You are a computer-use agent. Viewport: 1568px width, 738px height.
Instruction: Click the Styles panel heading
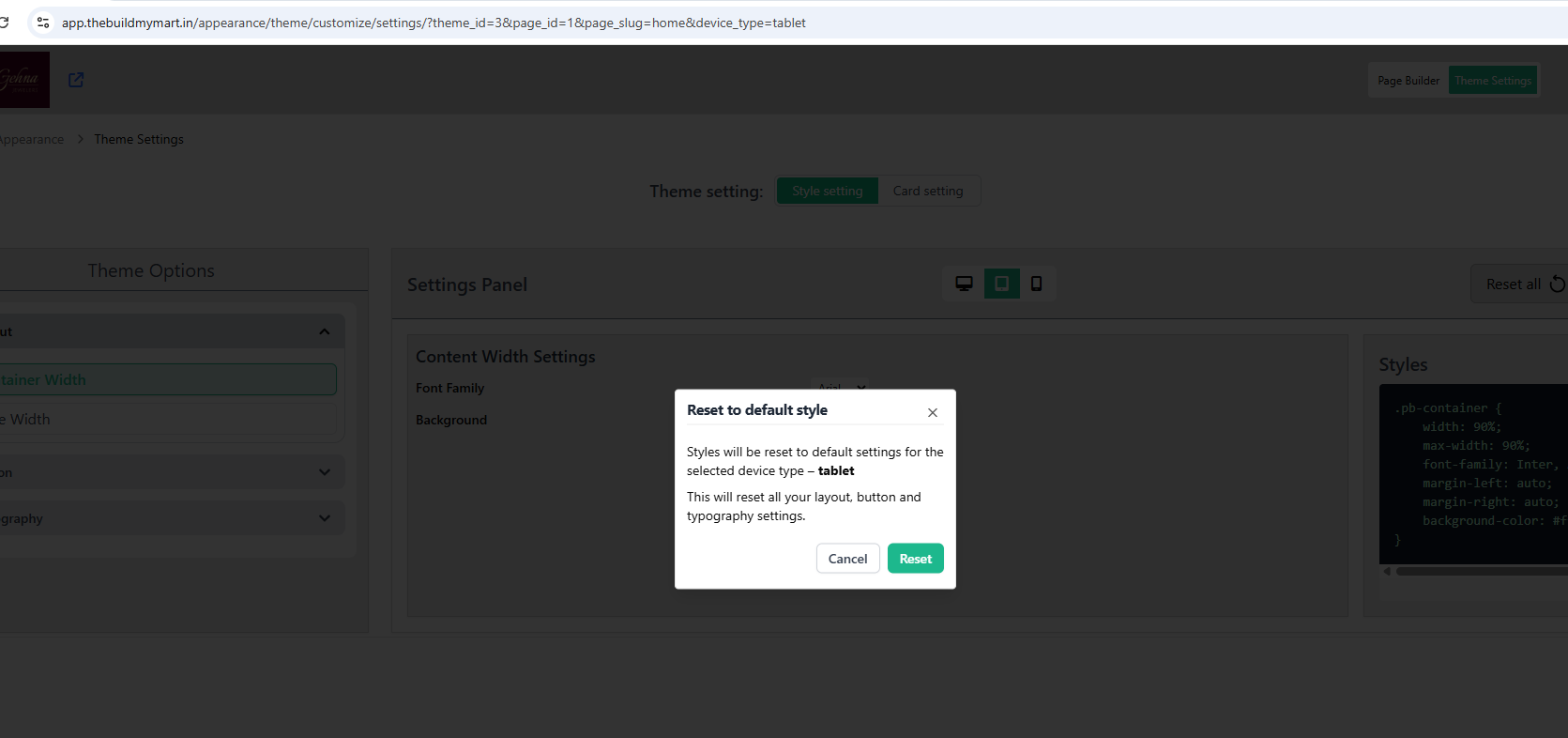(1403, 364)
